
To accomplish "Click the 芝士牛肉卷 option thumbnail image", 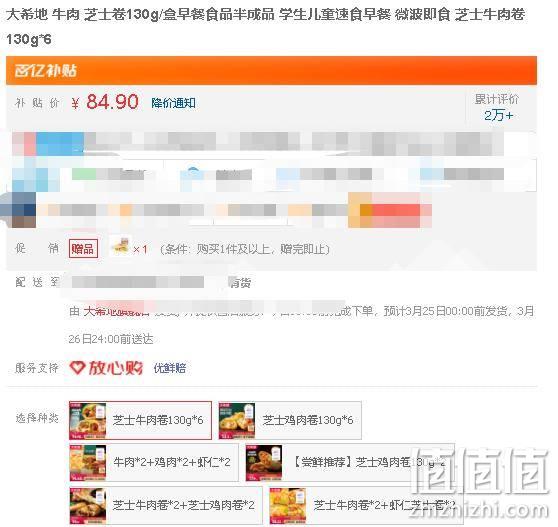I will 88,421.
